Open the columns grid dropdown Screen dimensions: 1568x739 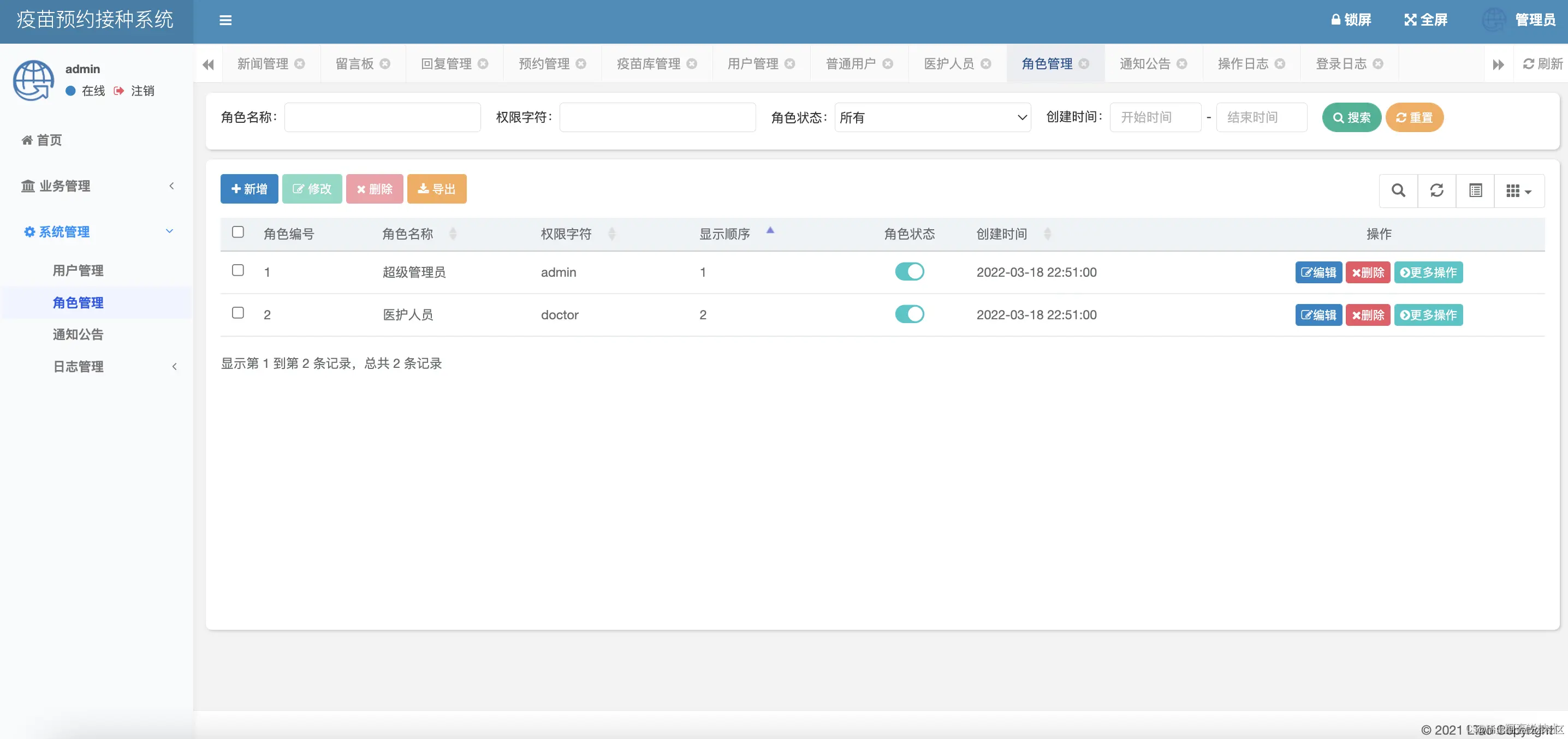1519,190
